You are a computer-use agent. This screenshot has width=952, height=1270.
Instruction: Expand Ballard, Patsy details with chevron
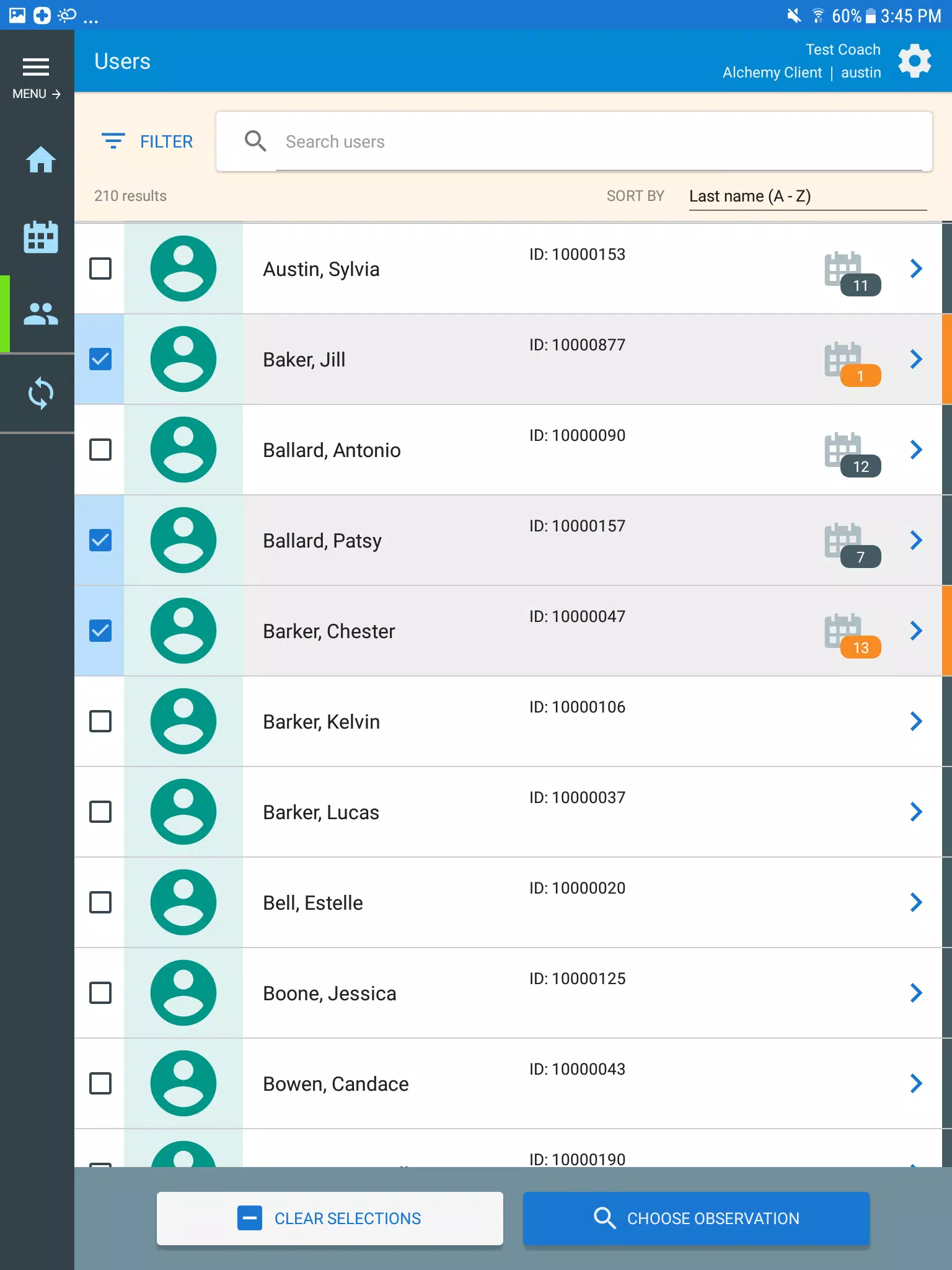[916, 540]
